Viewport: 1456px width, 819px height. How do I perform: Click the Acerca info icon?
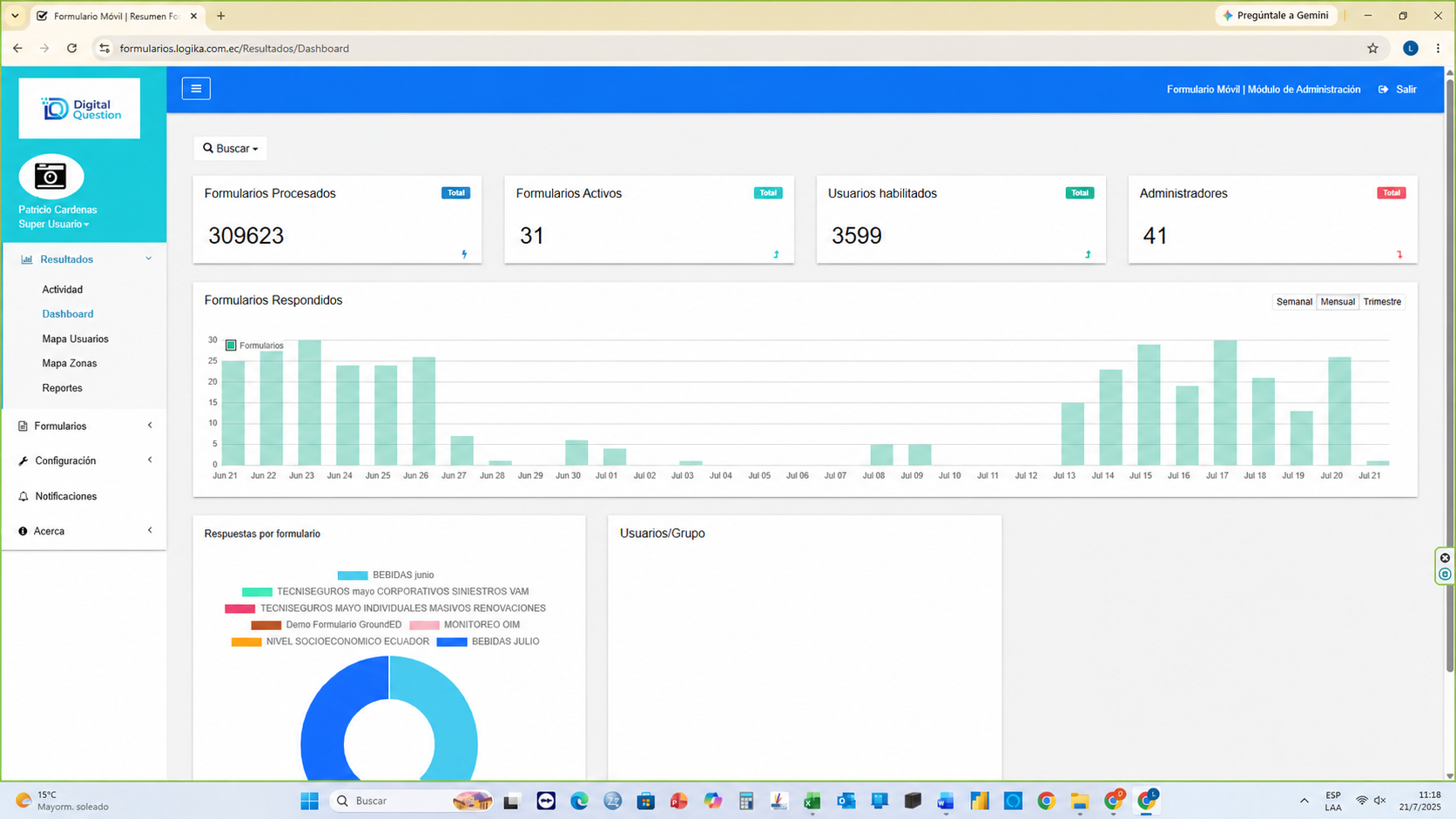click(23, 531)
